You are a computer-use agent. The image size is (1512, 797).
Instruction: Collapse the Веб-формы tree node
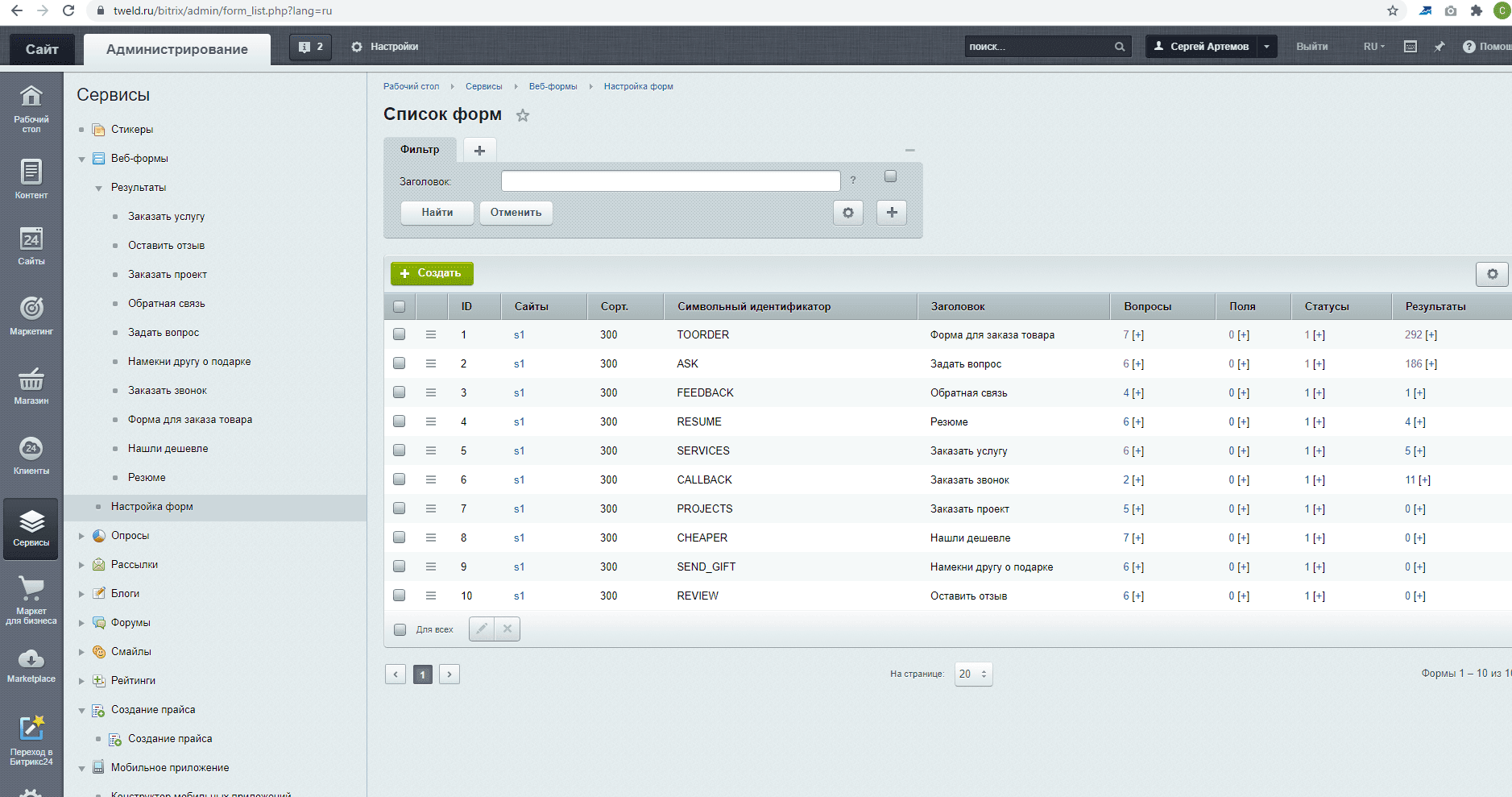click(x=81, y=159)
